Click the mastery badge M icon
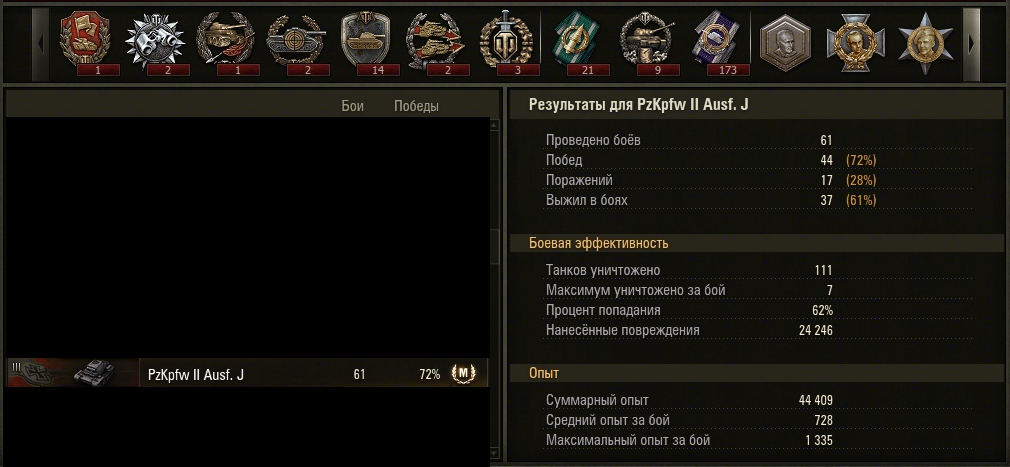Screen dimensions: 1010x467 tap(463, 372)
